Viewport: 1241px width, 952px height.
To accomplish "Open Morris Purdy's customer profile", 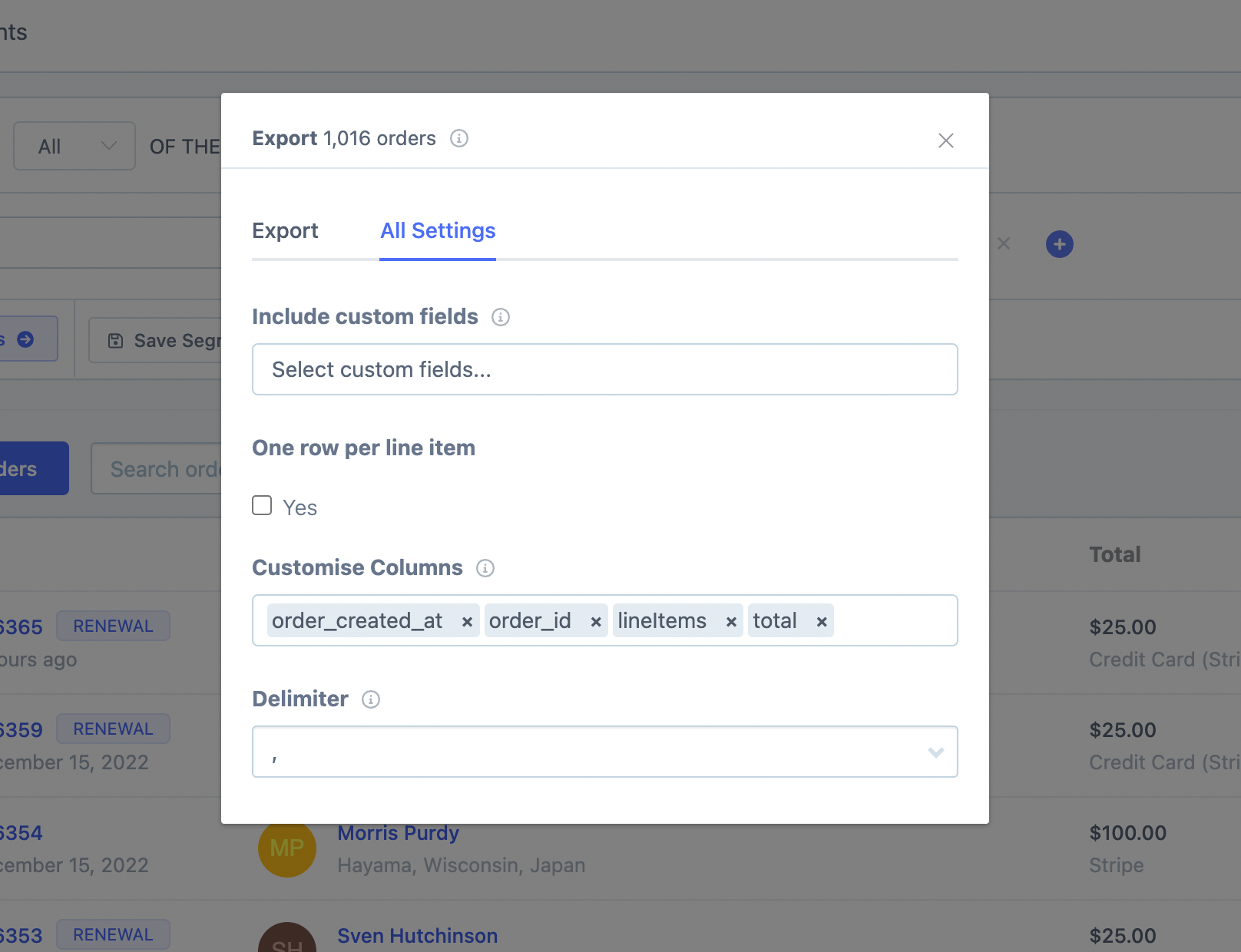I will point(398,833).
